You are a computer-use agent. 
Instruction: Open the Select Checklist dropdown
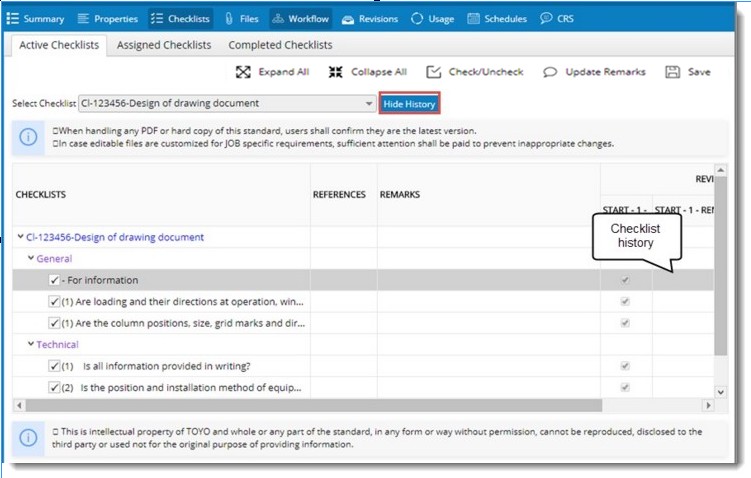point(367,103)
